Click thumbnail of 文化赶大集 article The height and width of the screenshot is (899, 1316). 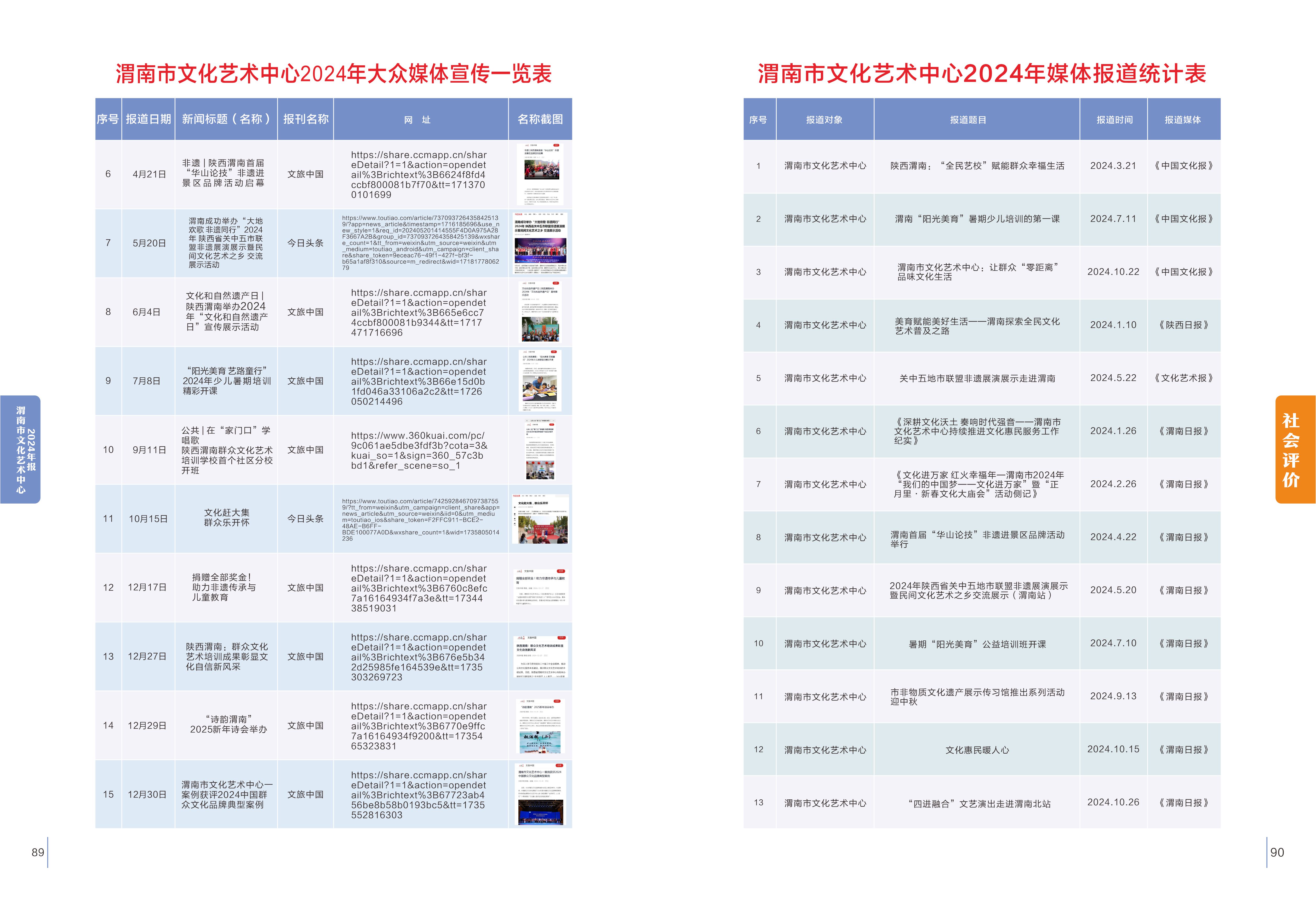tap(541, 518)
